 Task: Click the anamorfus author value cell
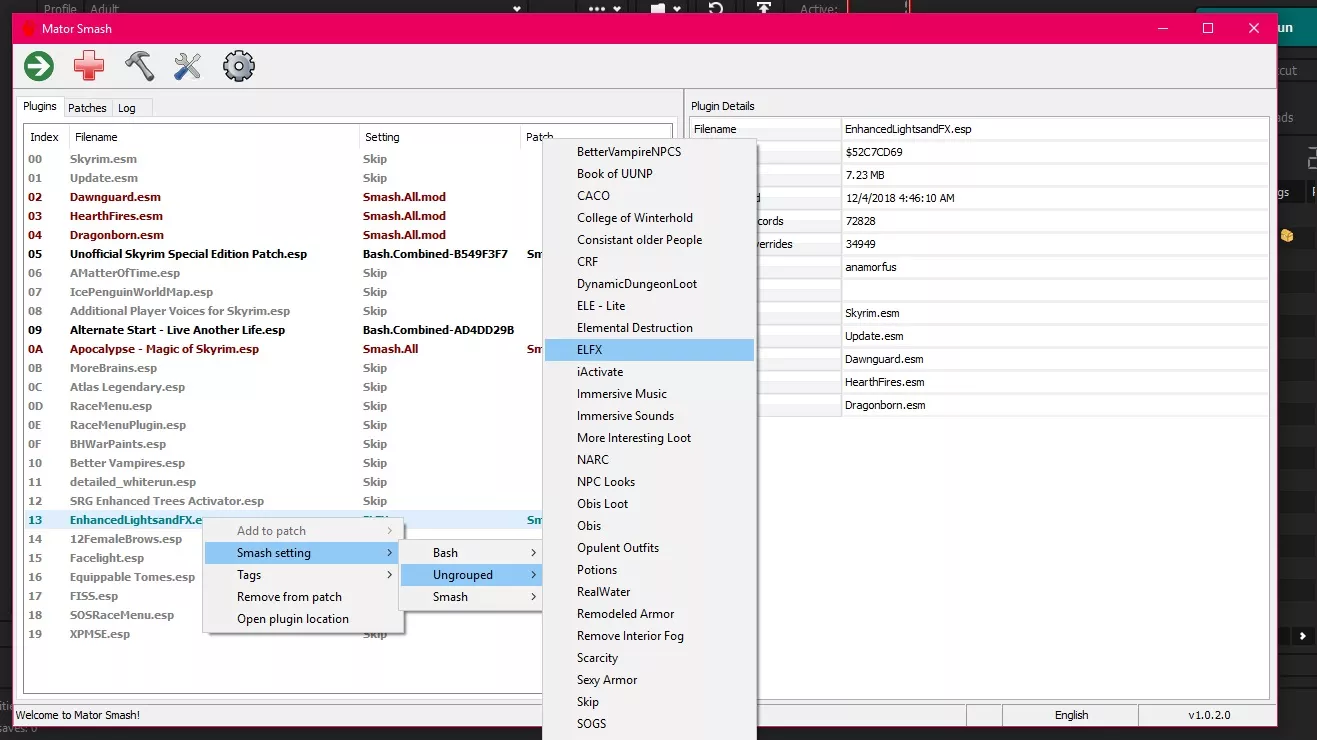(1055, 267)
